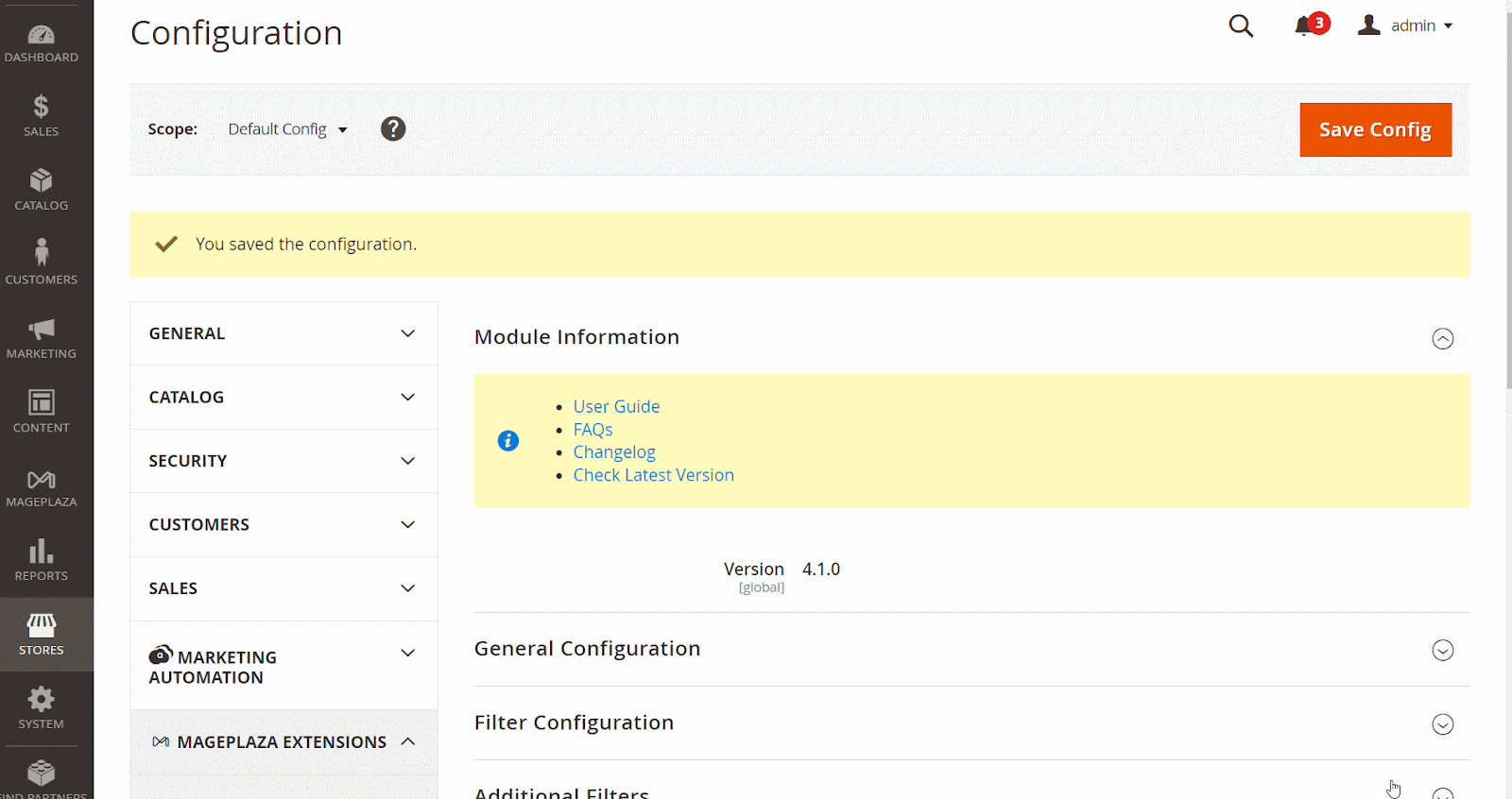Open the User Guide link

point(616,407)
